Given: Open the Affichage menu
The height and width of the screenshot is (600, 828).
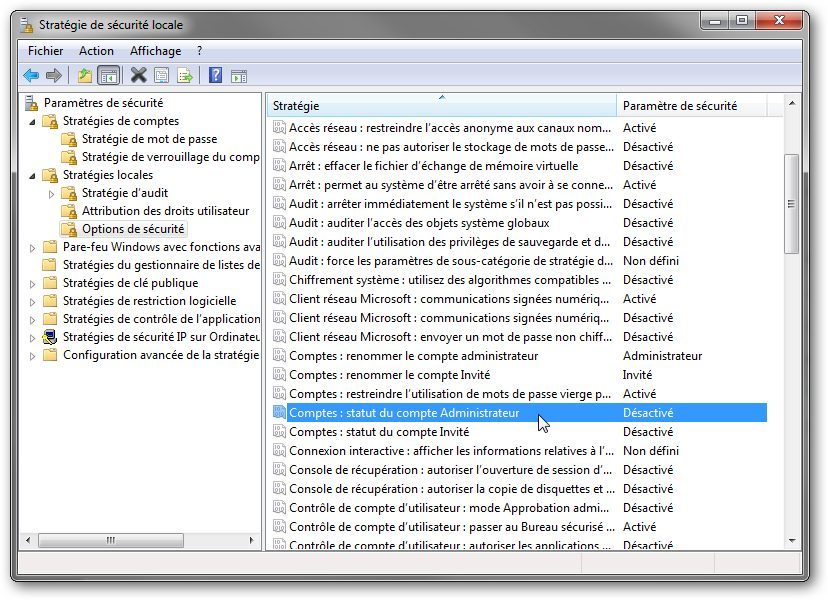Looking at the screenshot, I should click(x=155, y=51).
